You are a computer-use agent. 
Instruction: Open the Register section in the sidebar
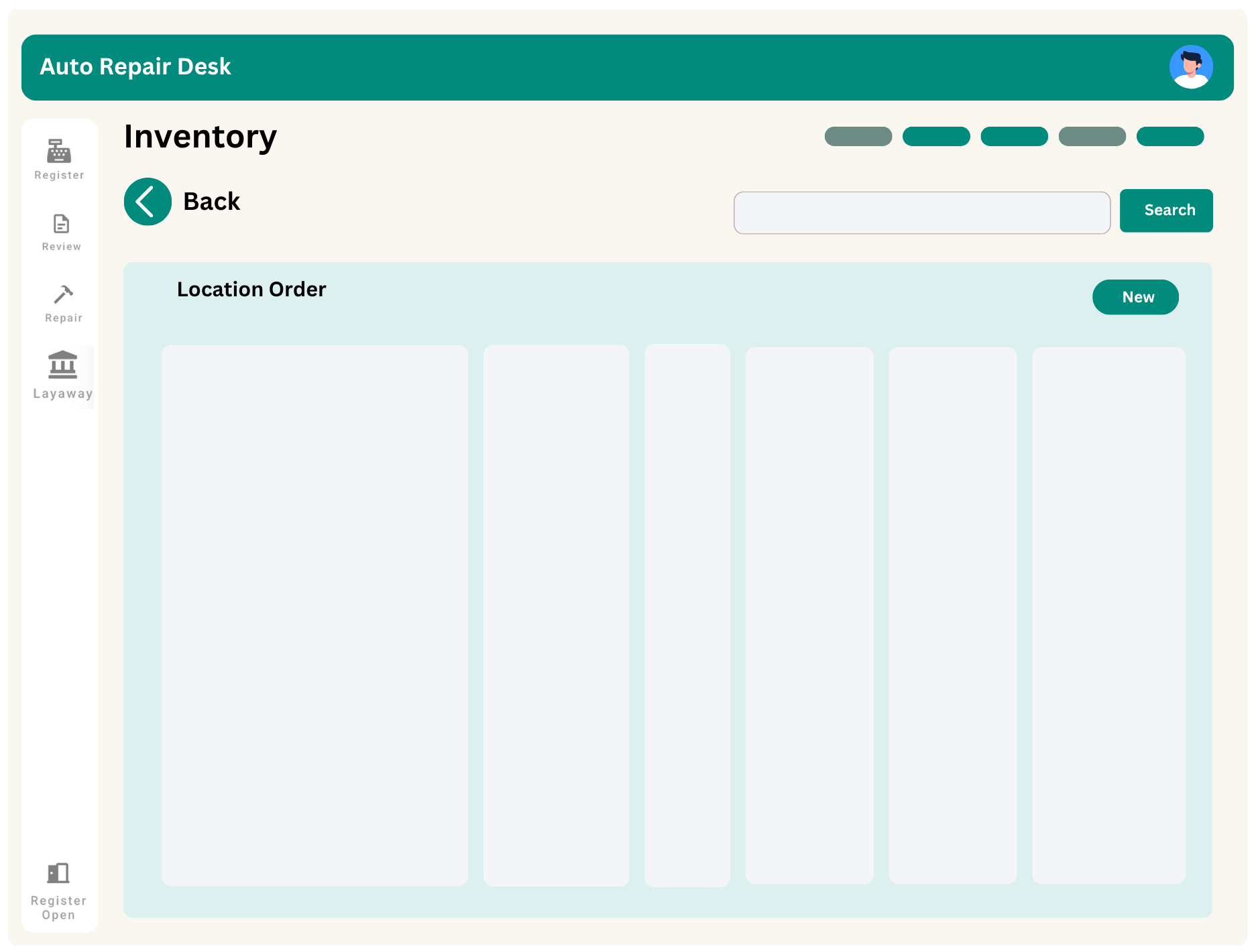(x=59, y=159)
